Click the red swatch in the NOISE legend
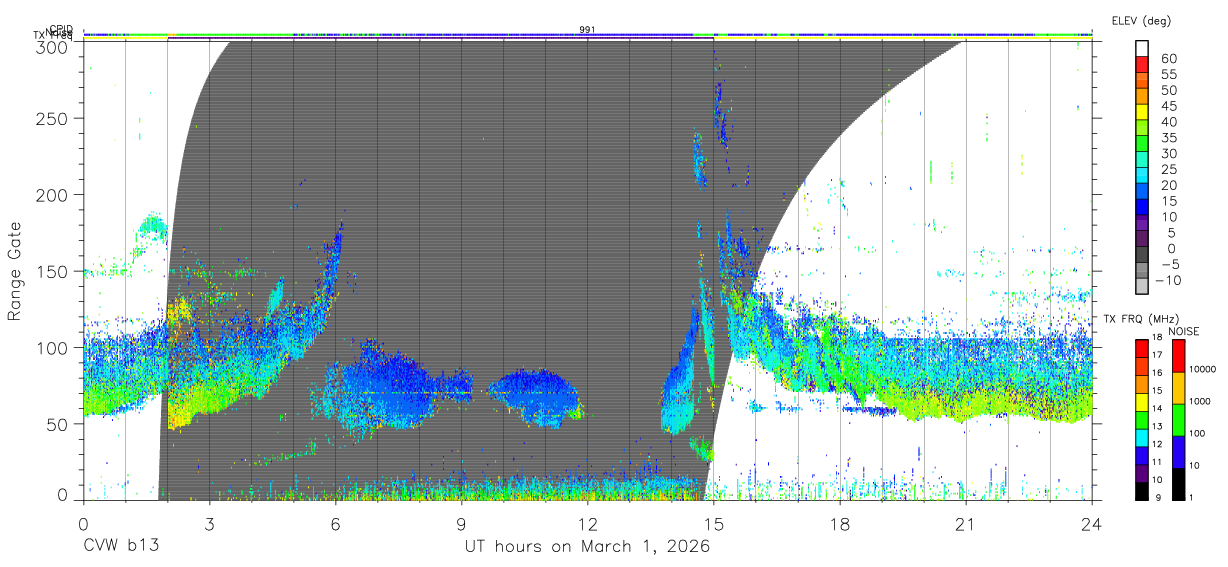 1178,356
